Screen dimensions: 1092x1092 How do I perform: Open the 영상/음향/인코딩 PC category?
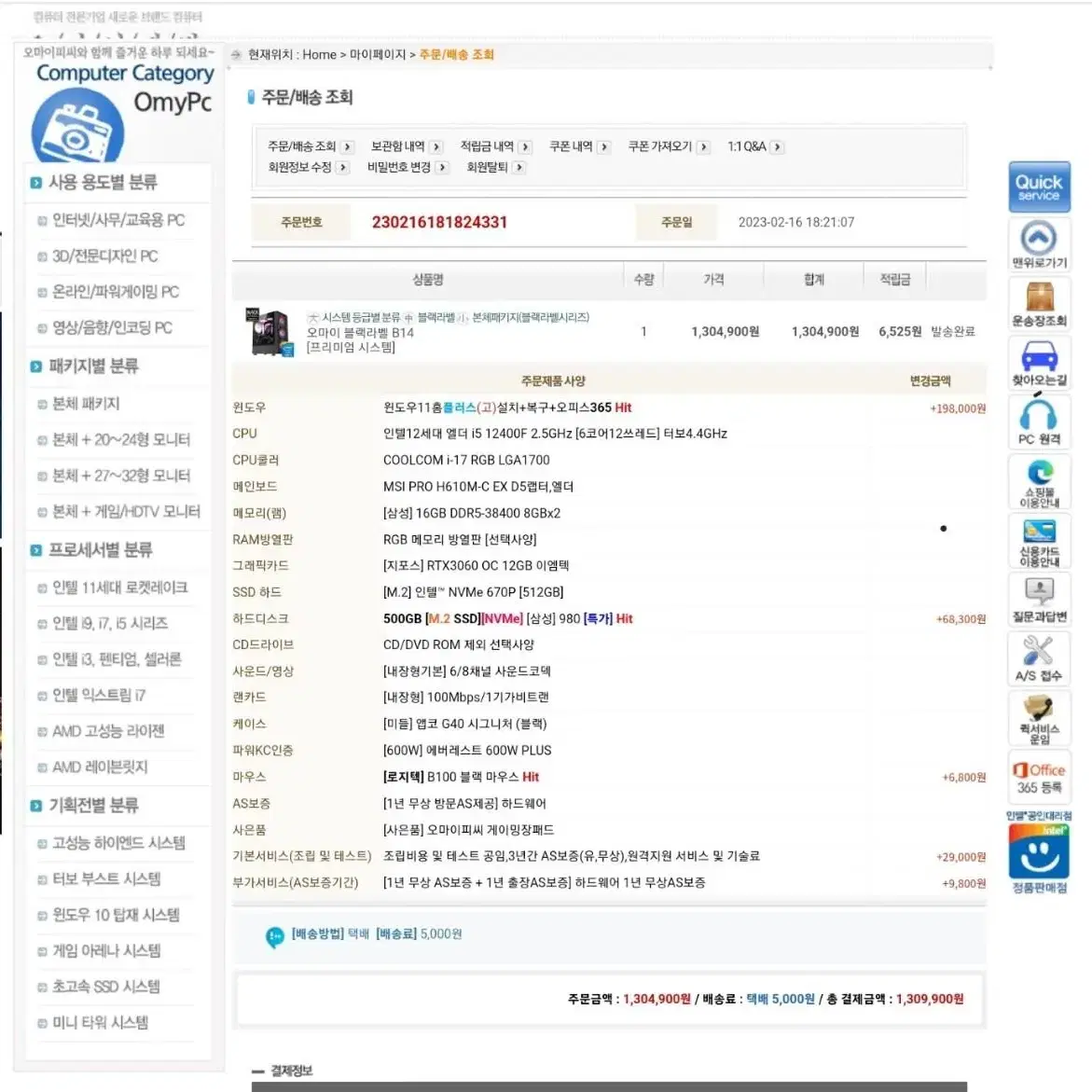[112, 328]
